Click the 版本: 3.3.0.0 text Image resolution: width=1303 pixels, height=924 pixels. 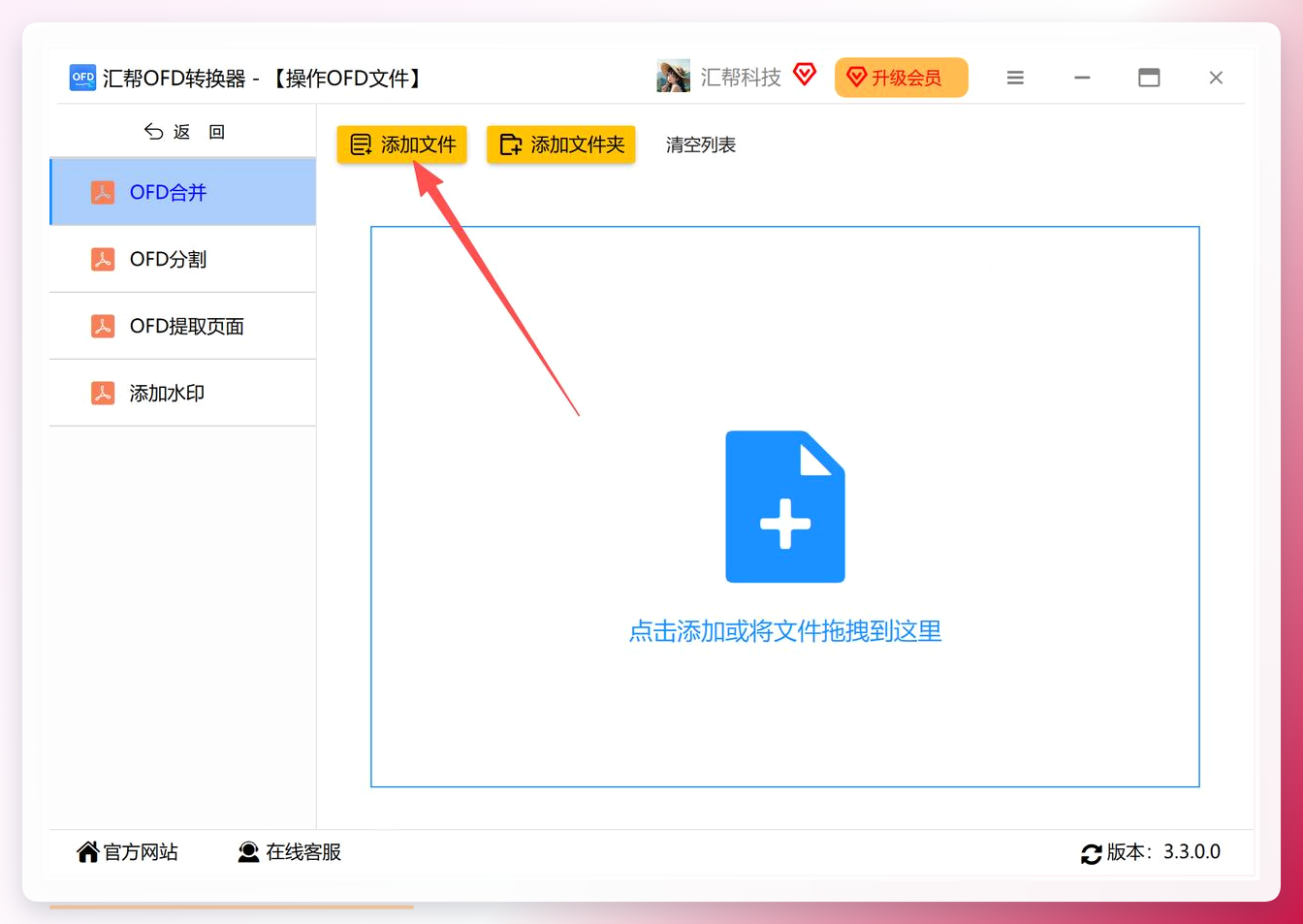1163,851
